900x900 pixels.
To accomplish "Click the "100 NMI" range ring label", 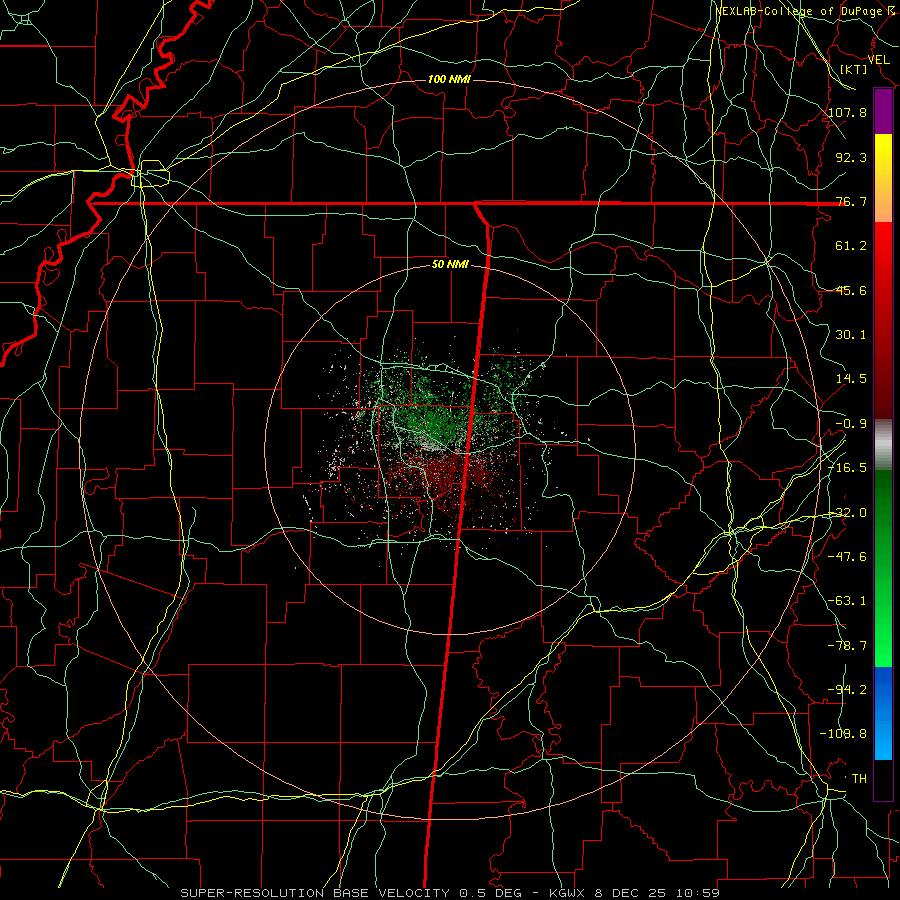I will 449,79.
